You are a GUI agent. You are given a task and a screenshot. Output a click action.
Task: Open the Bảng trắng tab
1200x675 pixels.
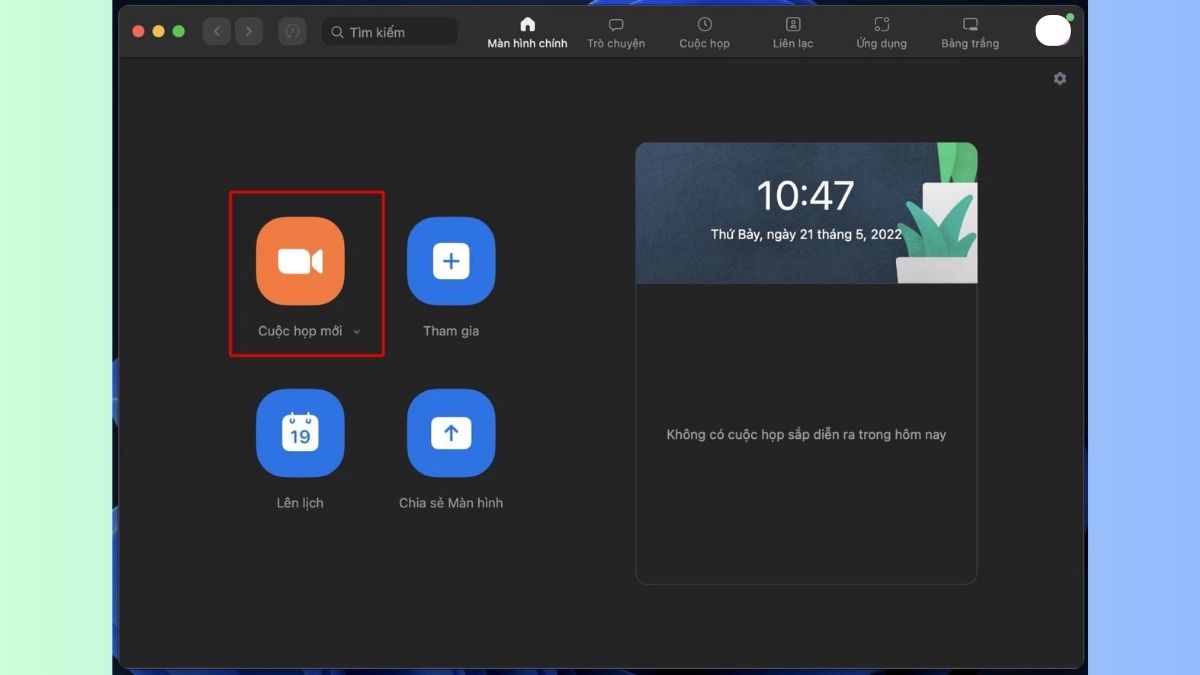point(970,32)
